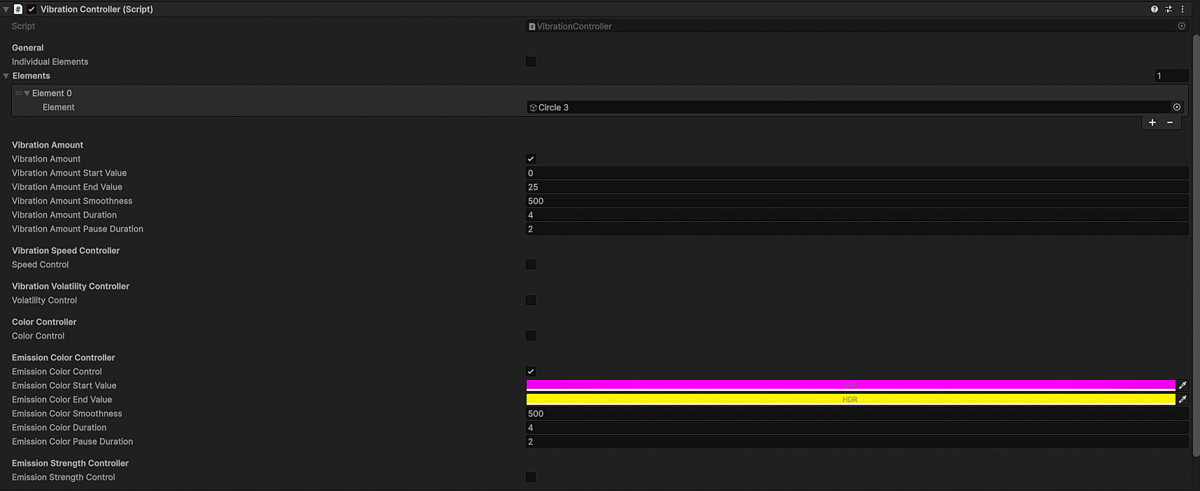The height and width of the screenshot is (491, 1200).
Task: Collapse the Vibration Controller component foldout
Action: coord(7,9)
